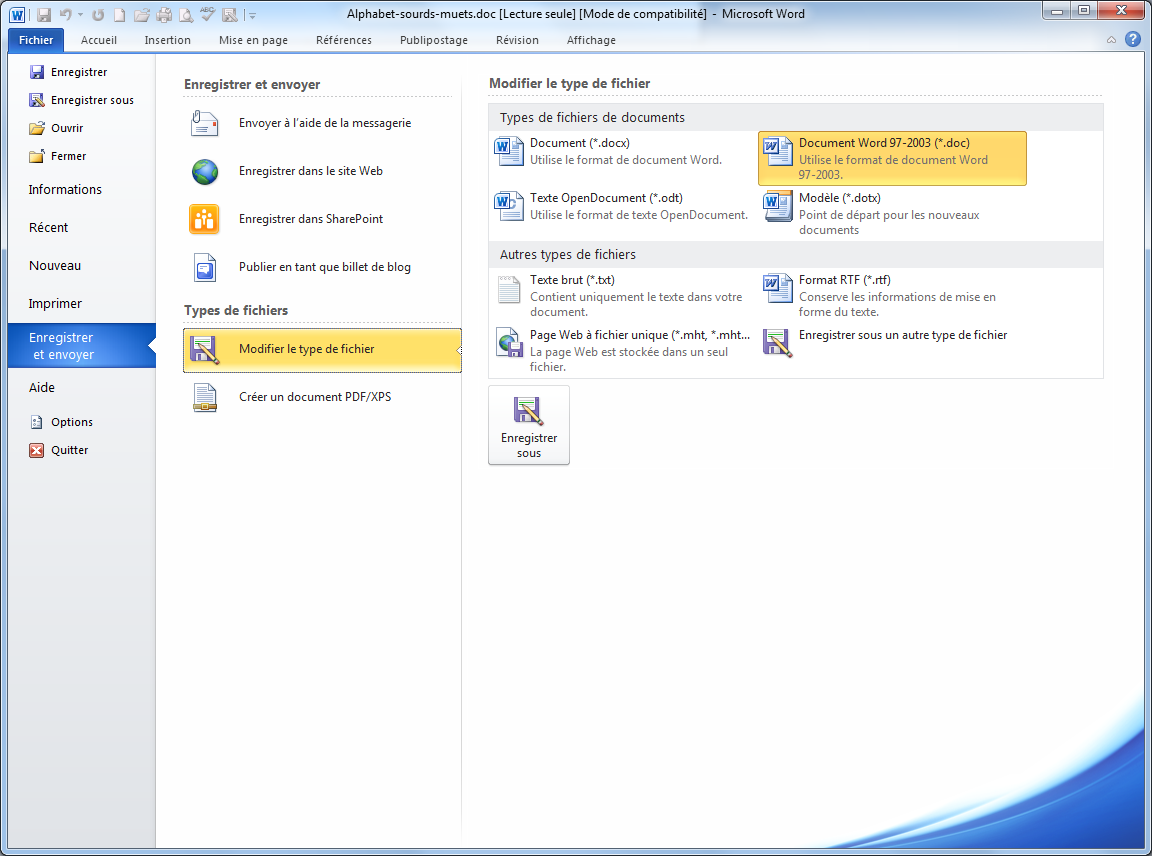Open the Fichier tab
Viewport: 1152px width, 856px height.
tap(36, 40)
